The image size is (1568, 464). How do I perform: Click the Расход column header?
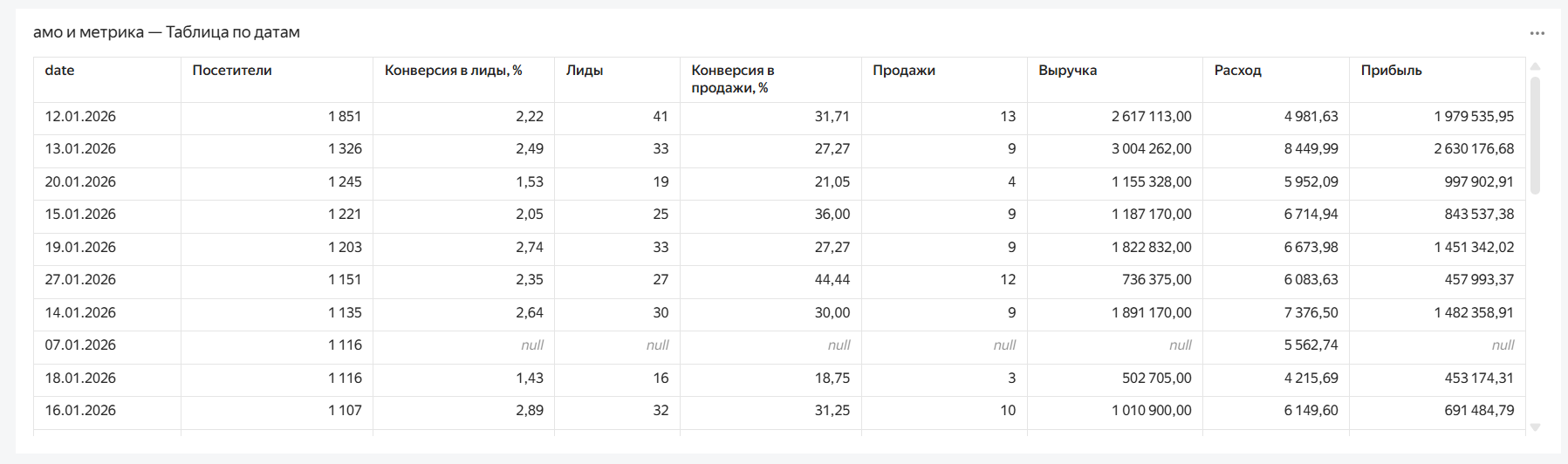(x=1237, y=70)
